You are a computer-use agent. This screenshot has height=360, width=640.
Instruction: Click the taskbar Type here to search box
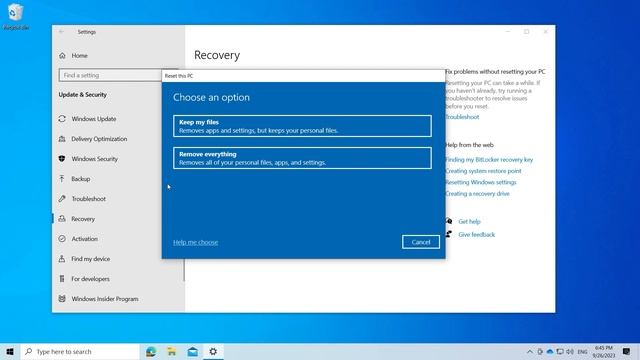pos(80,351)
